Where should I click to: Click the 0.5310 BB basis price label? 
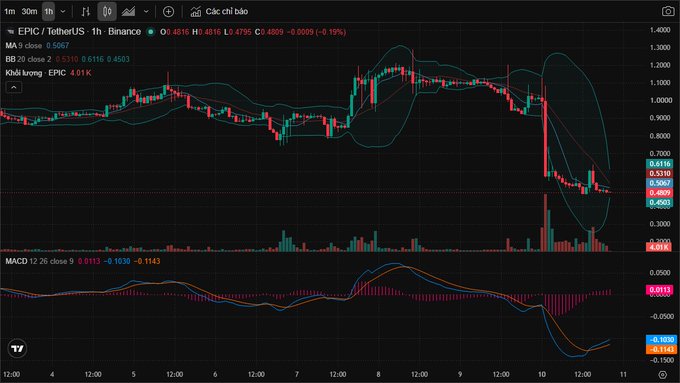coord(659,173)
